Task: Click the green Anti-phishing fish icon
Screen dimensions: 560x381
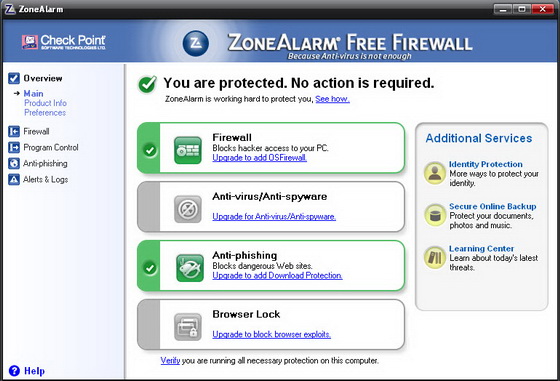Action: click(190, 268)
